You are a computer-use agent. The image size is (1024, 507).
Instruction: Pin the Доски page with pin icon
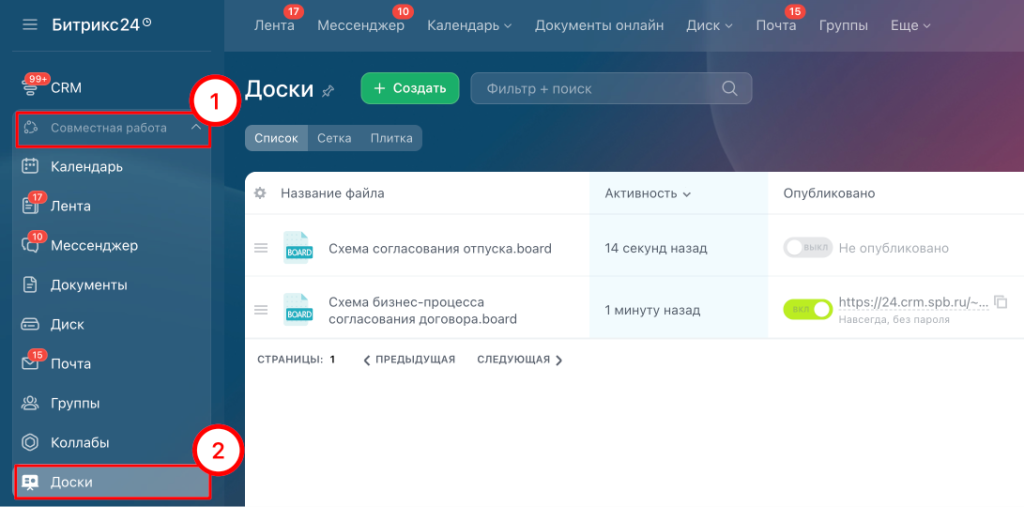click(328, 91)
